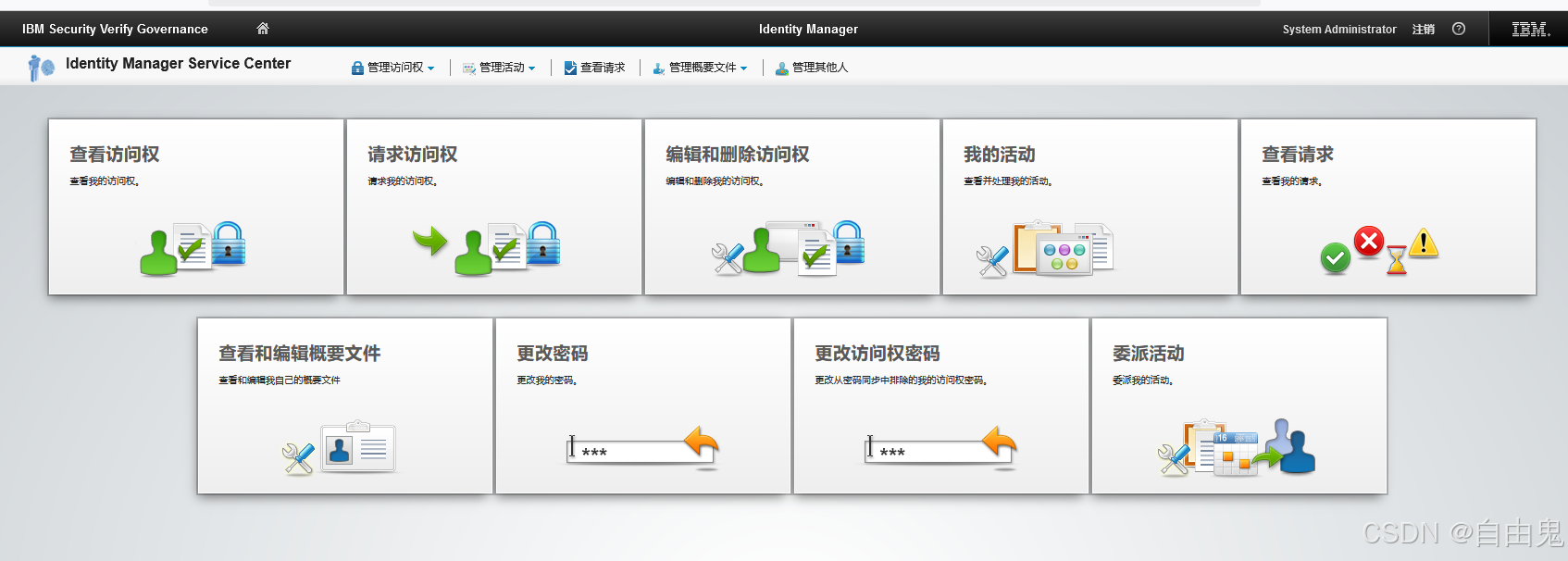Open the 委派活动 card title
The height and width of the screenshot is (561, 1568).
coord(1149,354)
